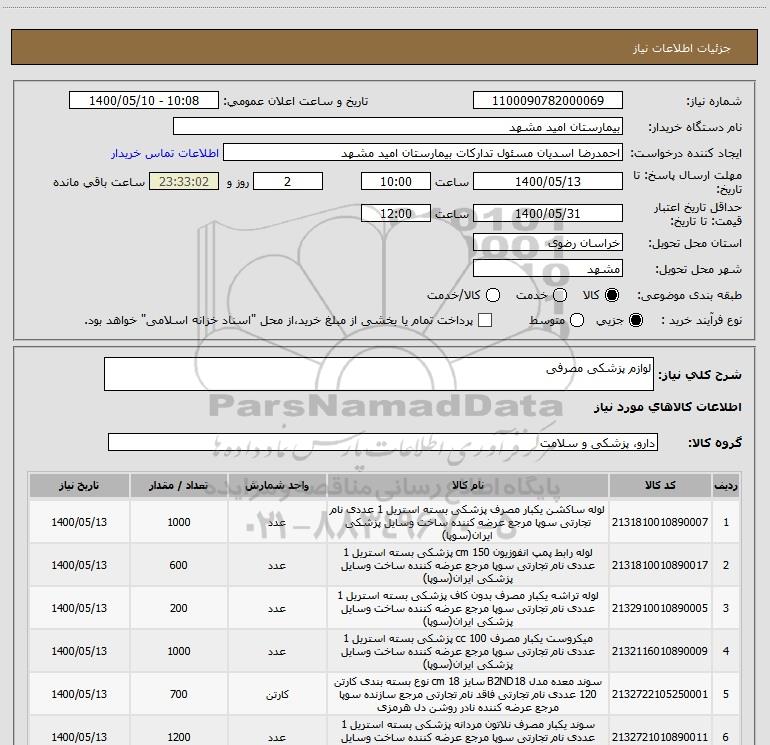Click quantity 200 in row 3
The height and width of the screenshot is (745, 770).
(179, 608)
